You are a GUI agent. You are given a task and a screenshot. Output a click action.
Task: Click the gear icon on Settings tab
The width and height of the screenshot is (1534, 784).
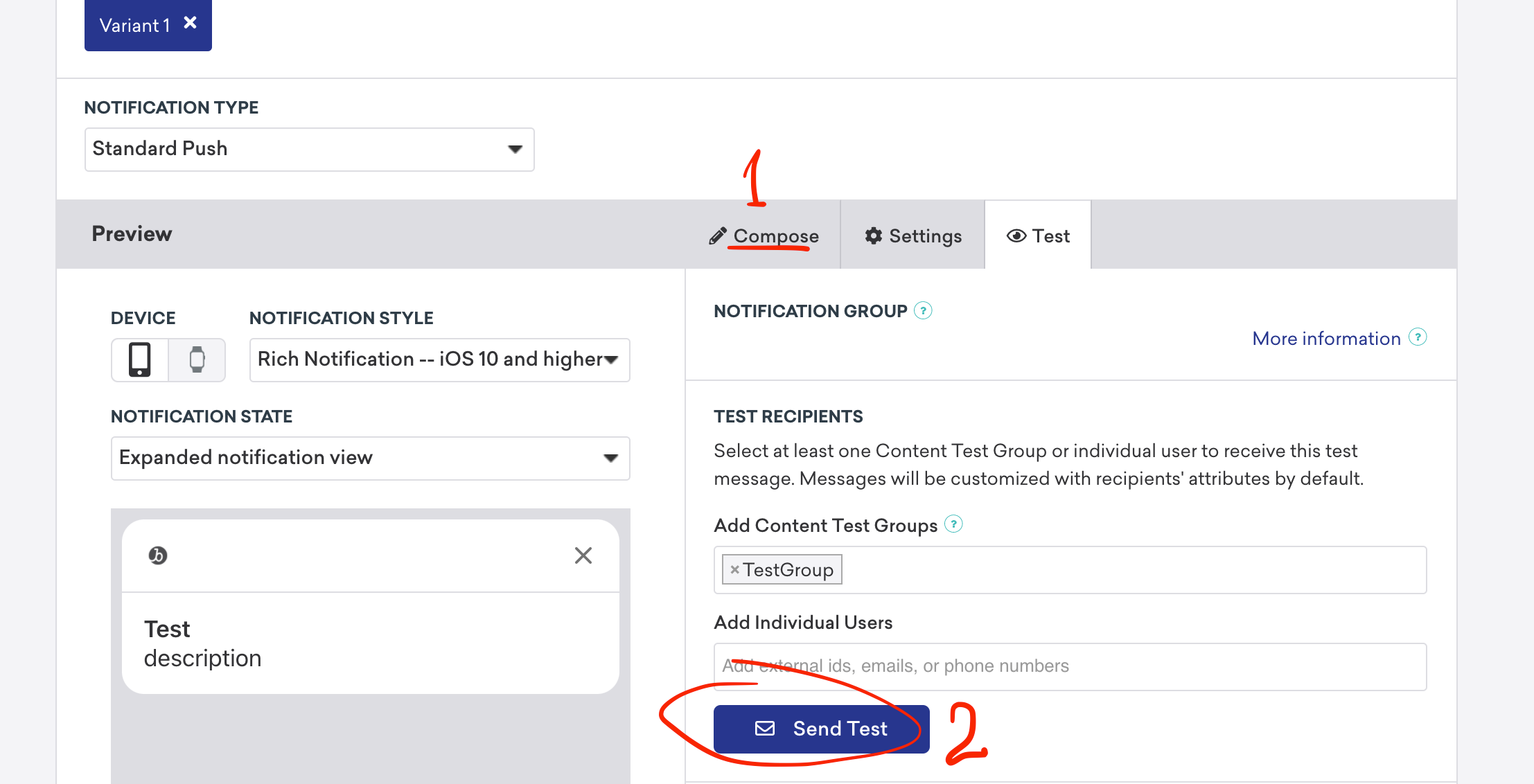pyautogui.click(x=873, y=235)
